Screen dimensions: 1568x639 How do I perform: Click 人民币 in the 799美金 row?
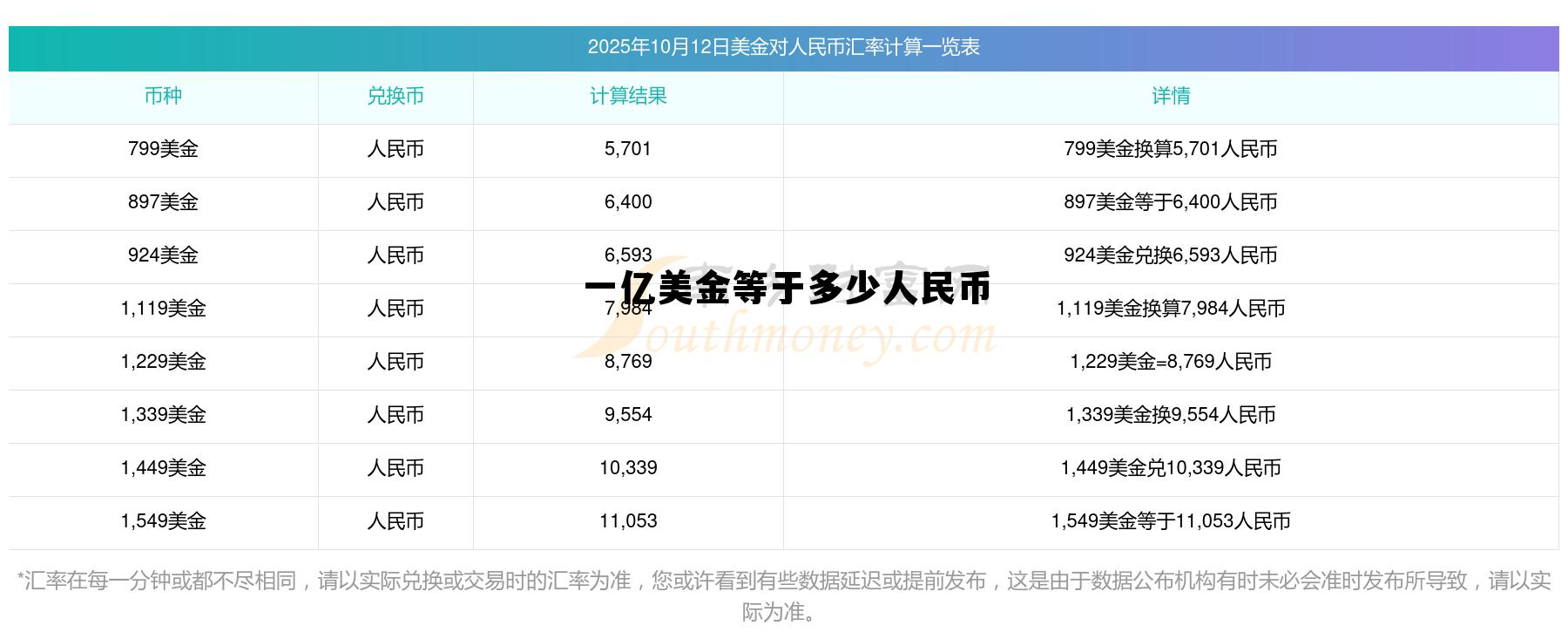coord(395,149)
